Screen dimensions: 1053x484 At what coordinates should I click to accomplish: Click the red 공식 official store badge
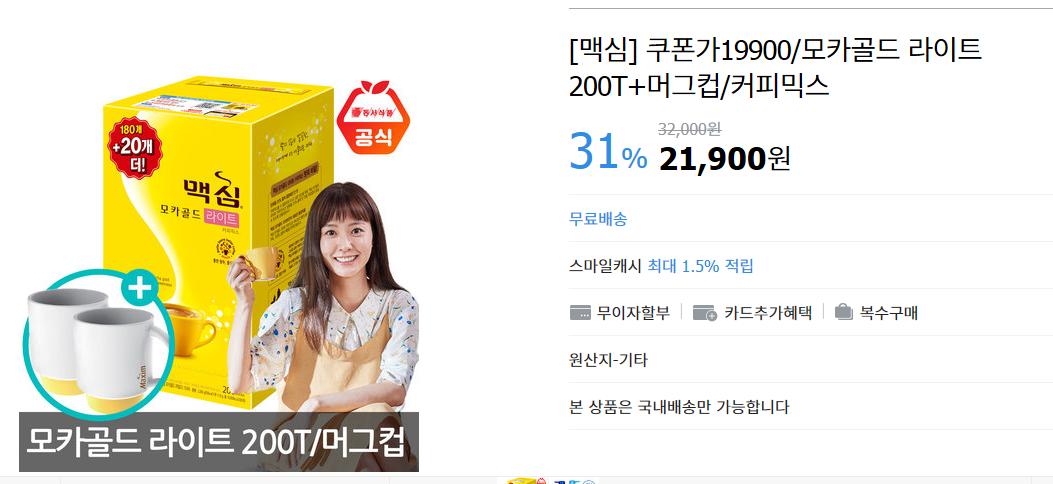[x=372, y=117]
